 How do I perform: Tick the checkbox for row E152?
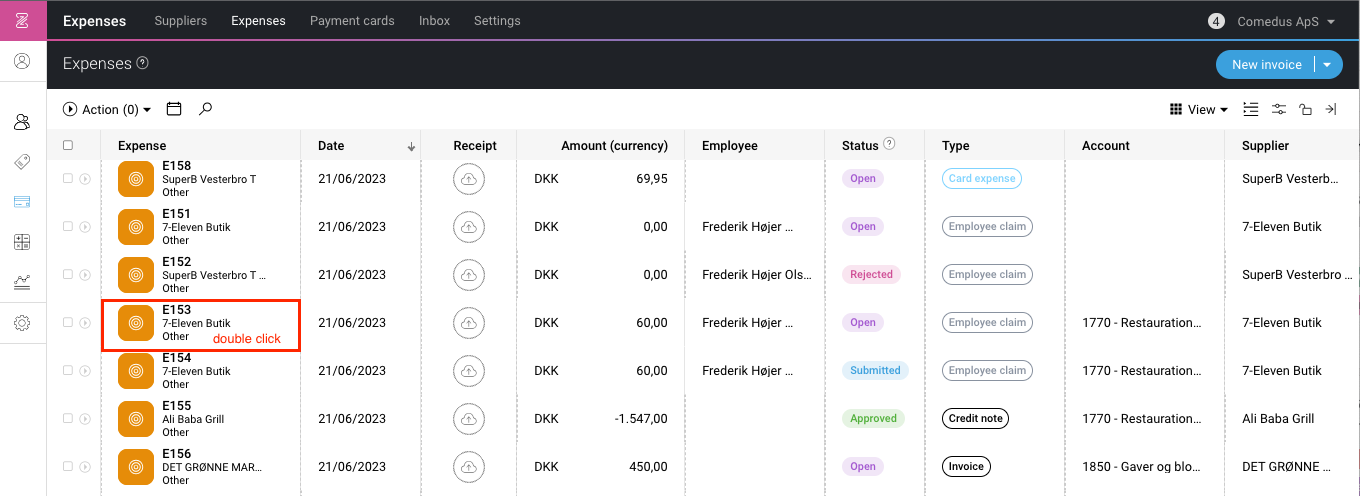(x=68, y=274)
